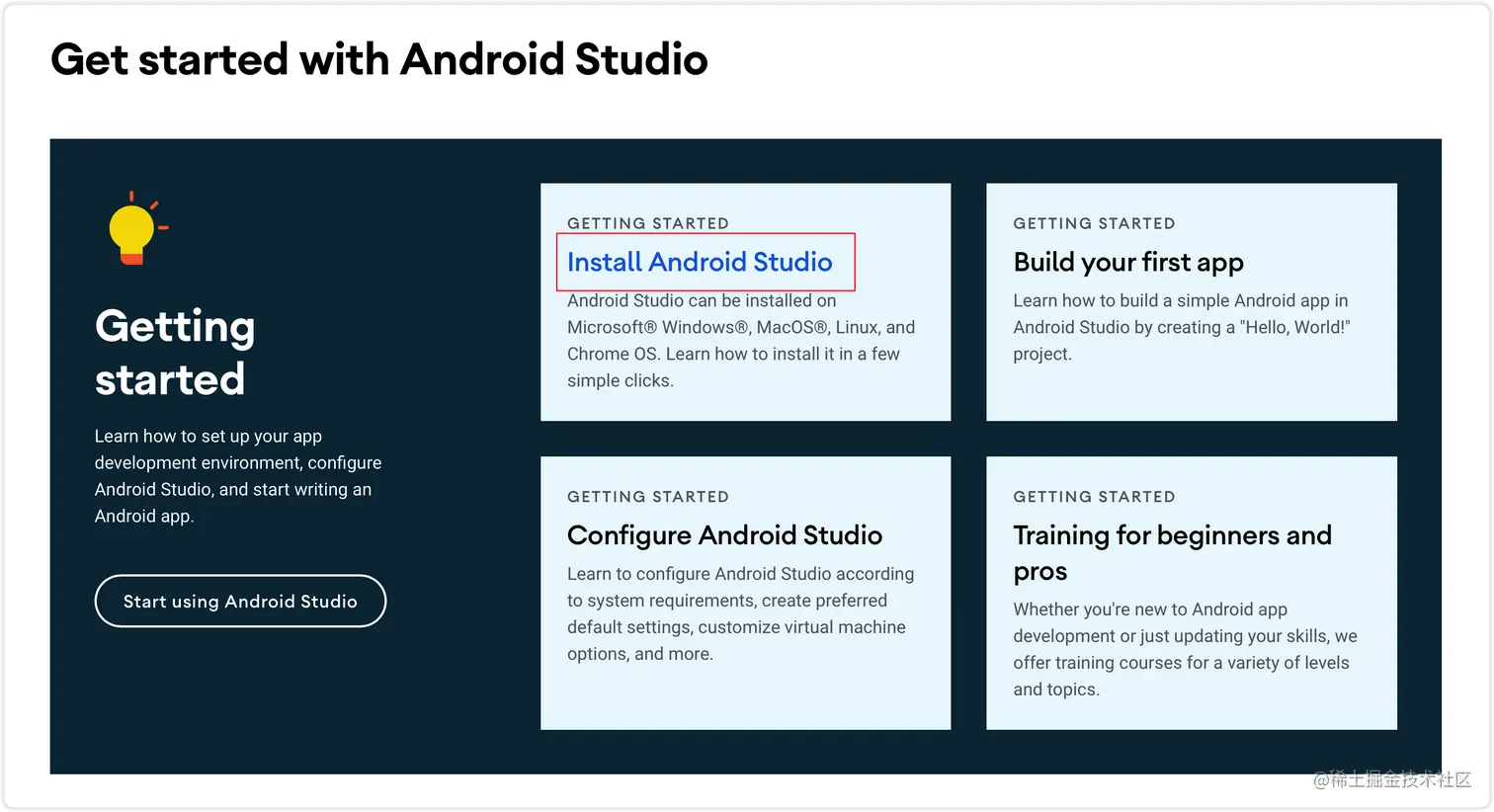The image size is (1494, 812).
Task: Open Training for beginners and pros
Action: pos(1172,553)
